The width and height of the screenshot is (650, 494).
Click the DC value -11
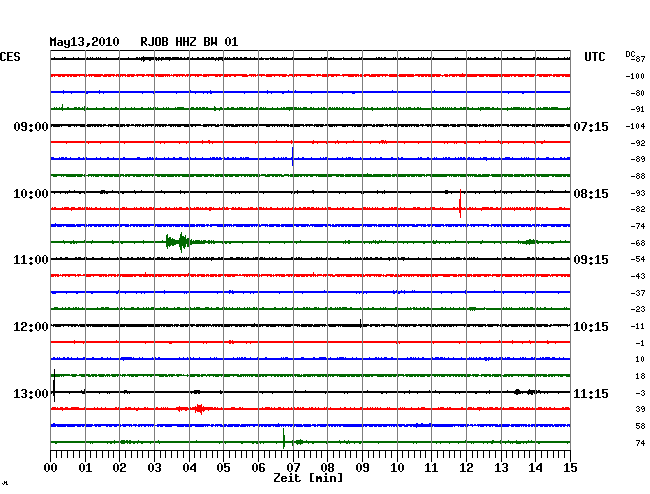tap(637, 326)
